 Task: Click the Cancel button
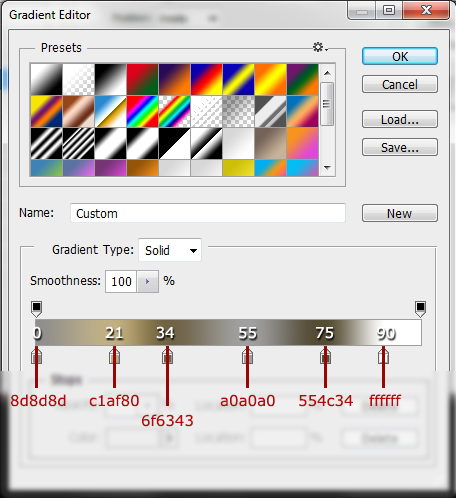click(x=400, y=84)
